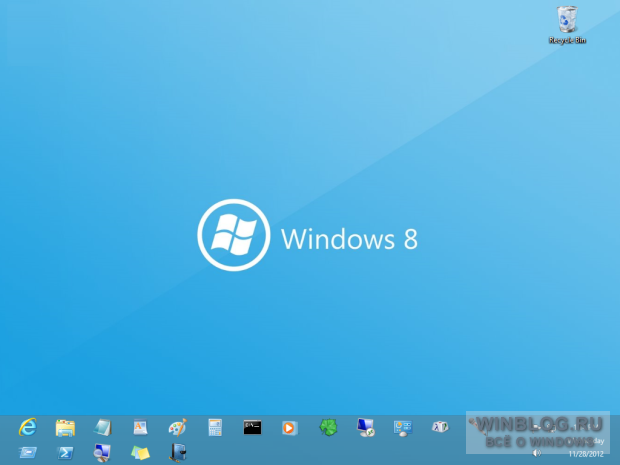Launch WordPad document icon

pyautogui.click(x=140, y=427)
